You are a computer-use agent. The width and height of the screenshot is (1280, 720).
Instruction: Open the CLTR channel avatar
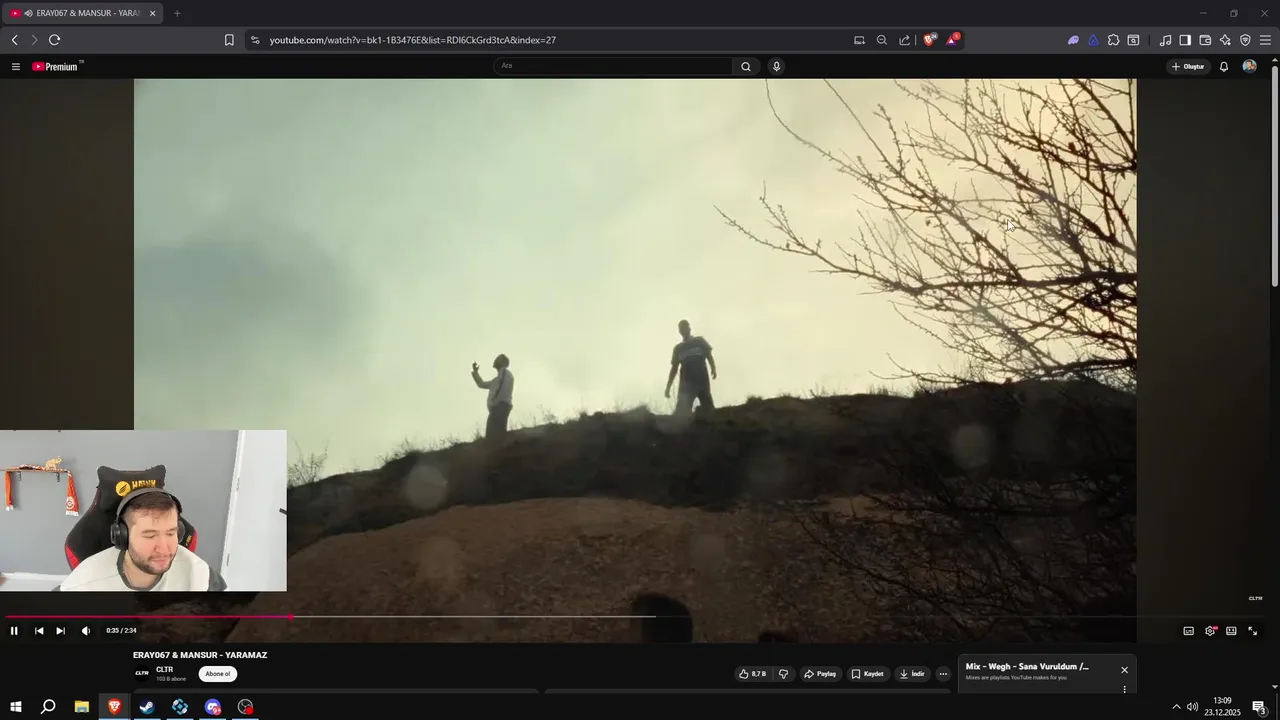pos(142,673)
